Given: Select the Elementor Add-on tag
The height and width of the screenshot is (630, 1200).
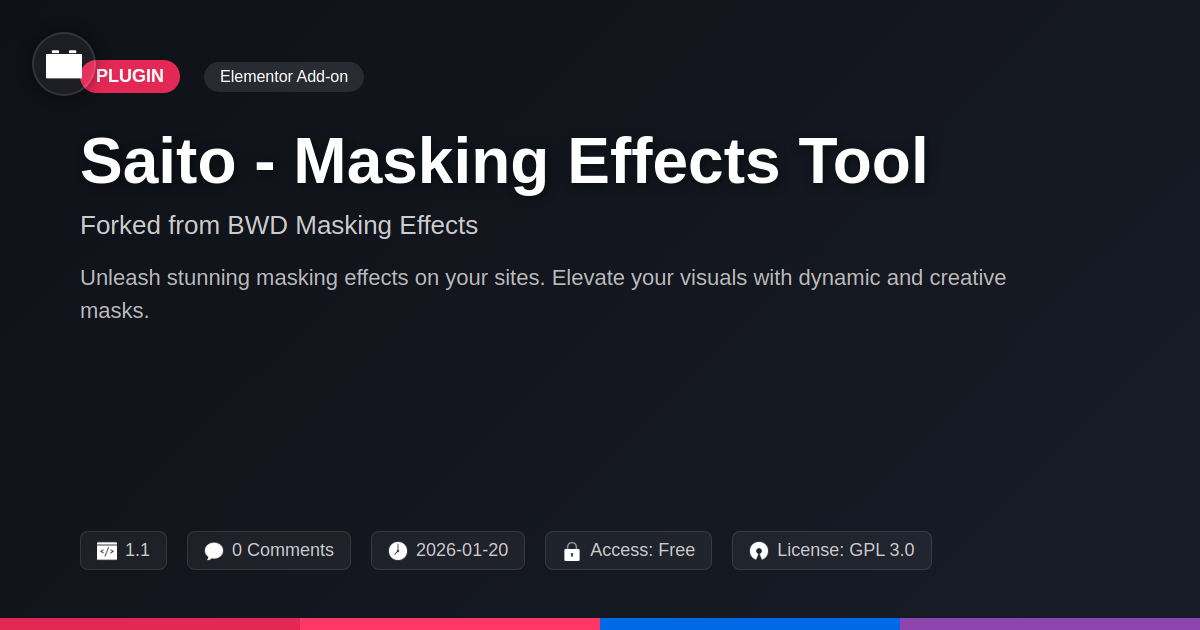Looking at the screenshot, I should [284, 77].
